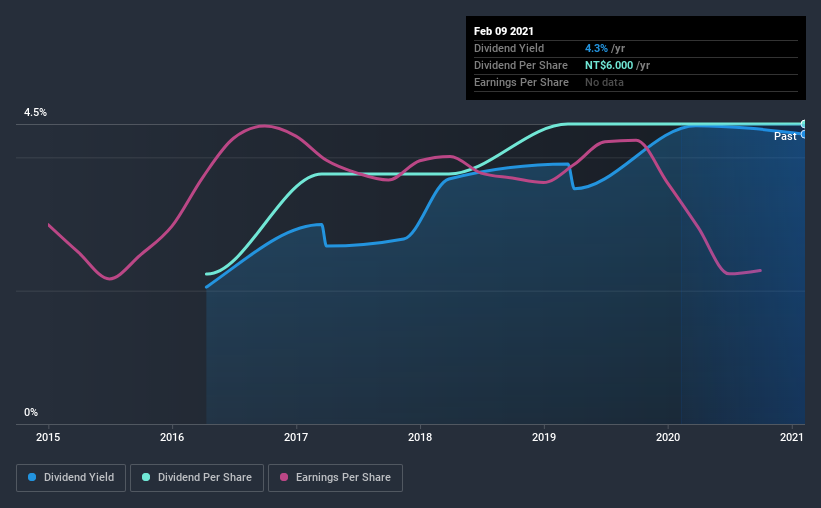Click the Dividend Per Share tooltip row label
The image size is (821, 508).
coord(520,65)
